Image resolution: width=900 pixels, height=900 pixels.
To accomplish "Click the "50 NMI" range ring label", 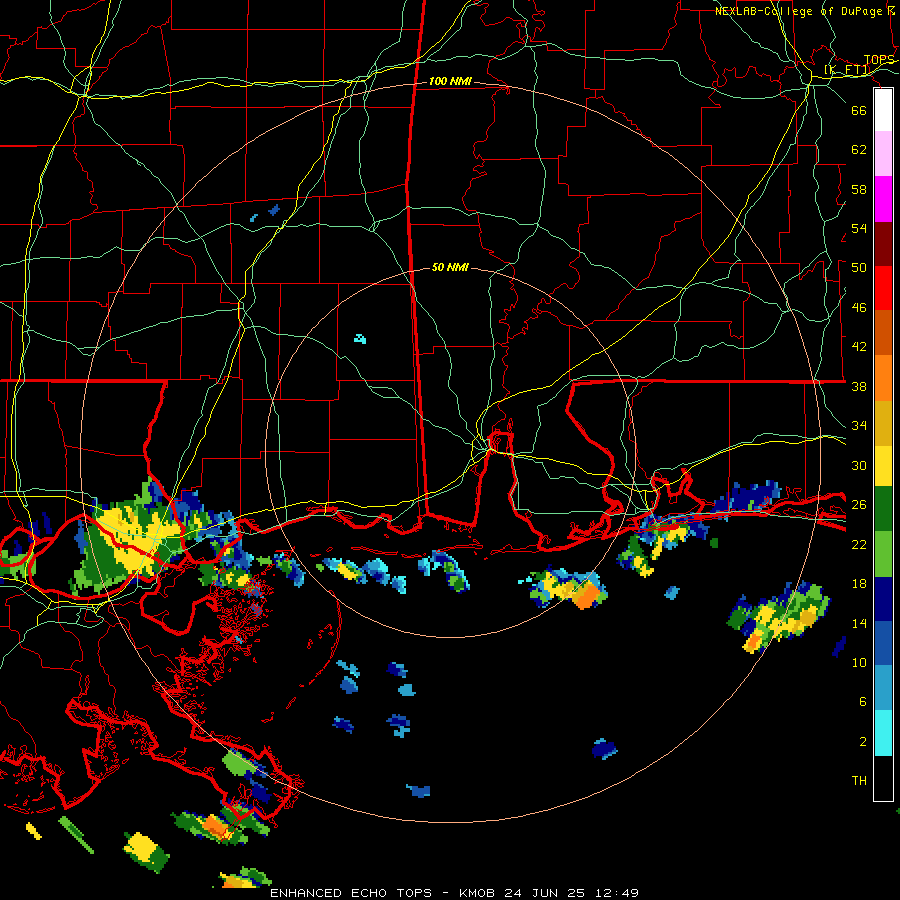I will (450, 267).
